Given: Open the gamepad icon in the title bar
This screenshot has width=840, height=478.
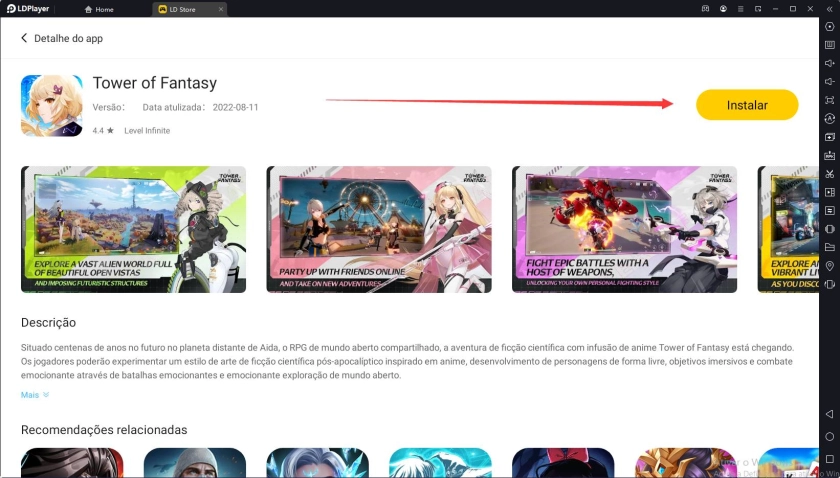Looking at the screenshot, I should pyautogui.click(x=706, y=9).
